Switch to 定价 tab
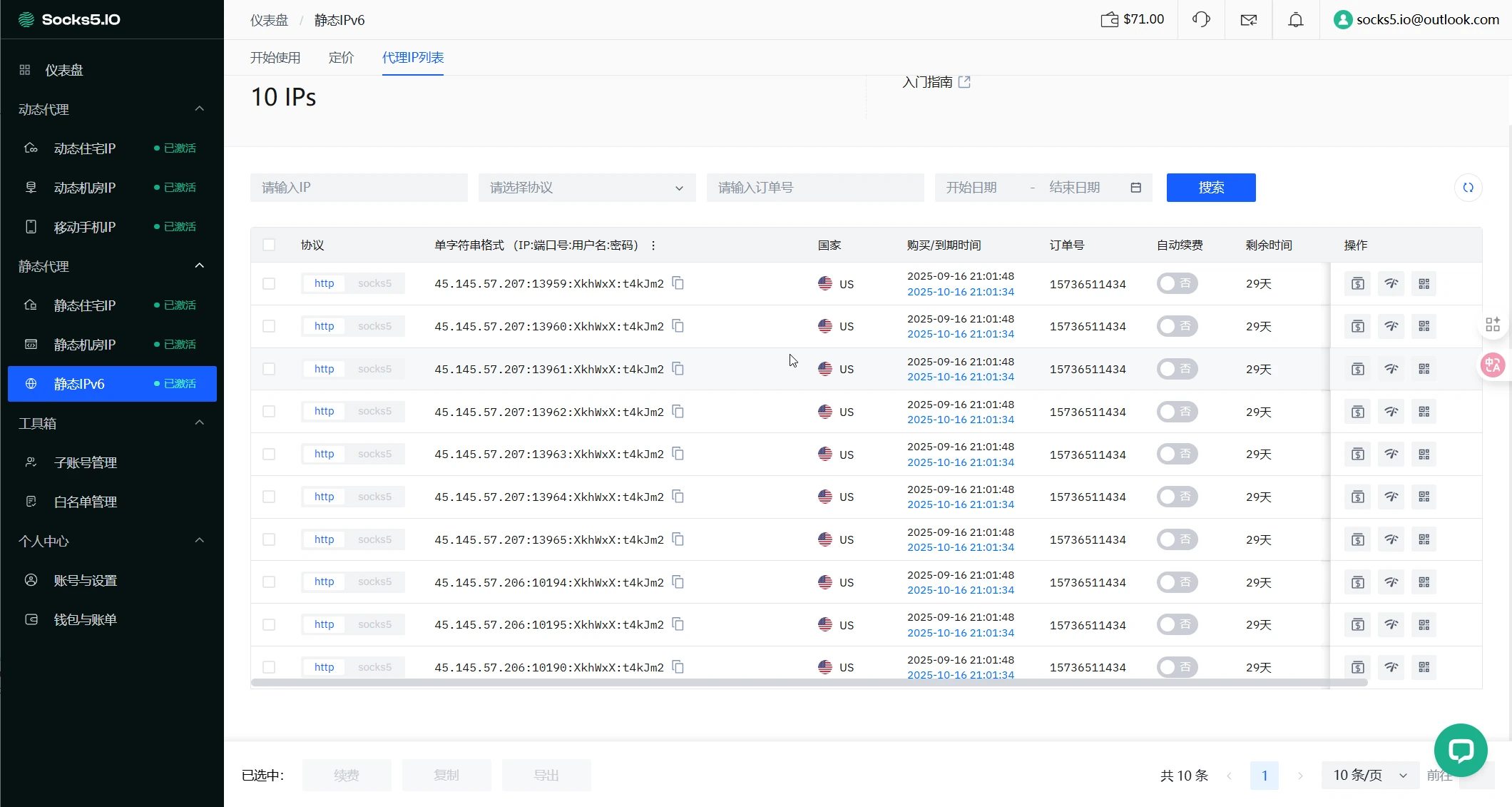1512x807 pixels. click(341, 58)
